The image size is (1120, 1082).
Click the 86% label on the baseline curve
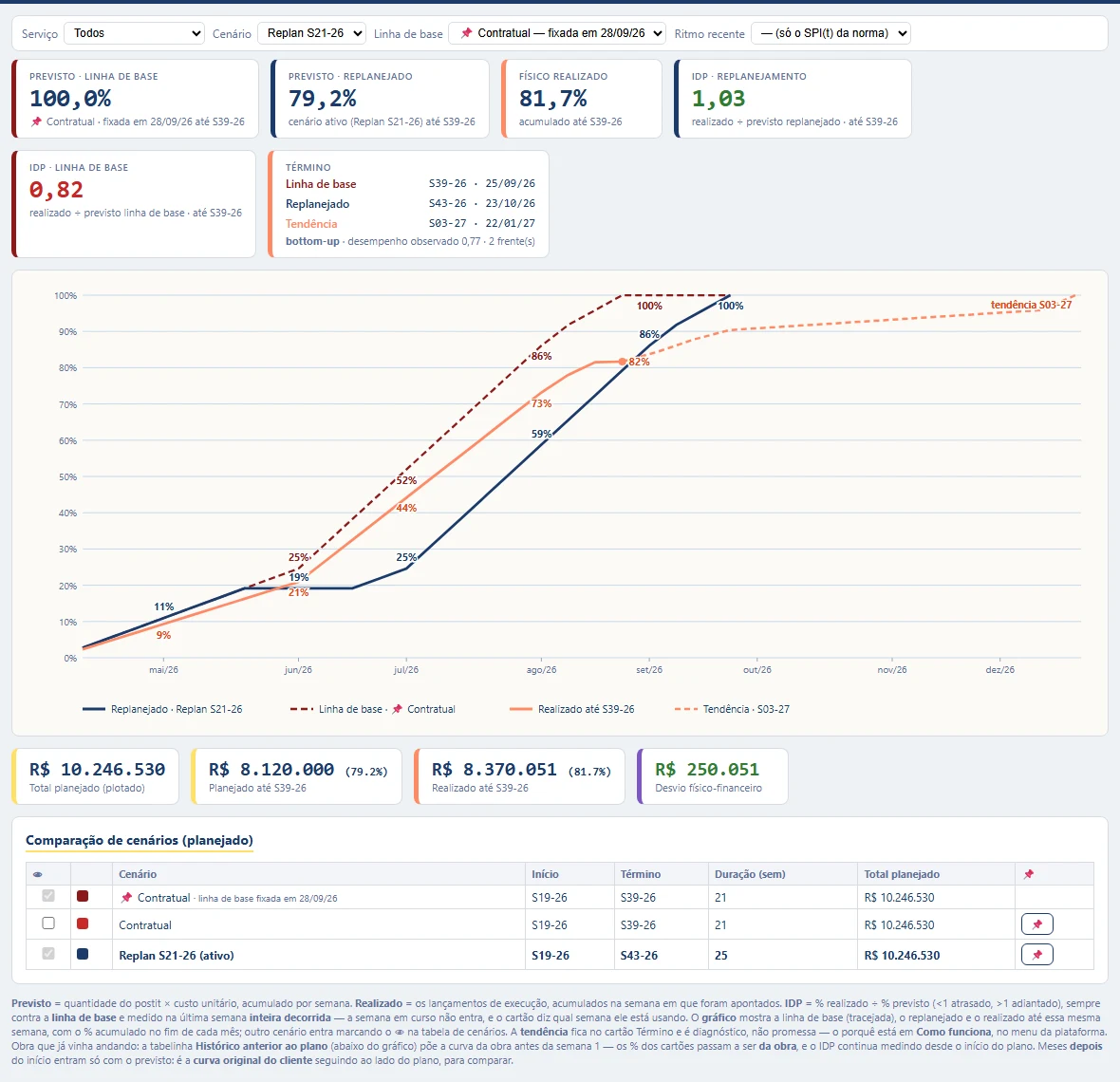click(541, 356)
